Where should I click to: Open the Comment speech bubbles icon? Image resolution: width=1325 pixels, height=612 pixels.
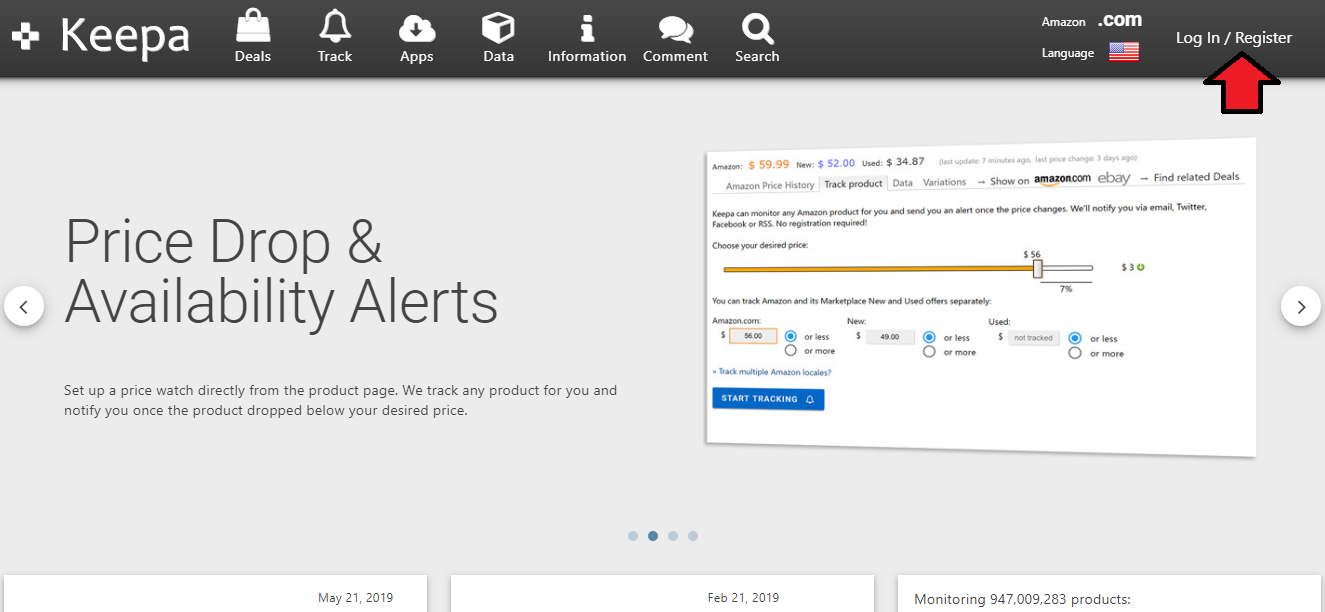tap(675, 28)
